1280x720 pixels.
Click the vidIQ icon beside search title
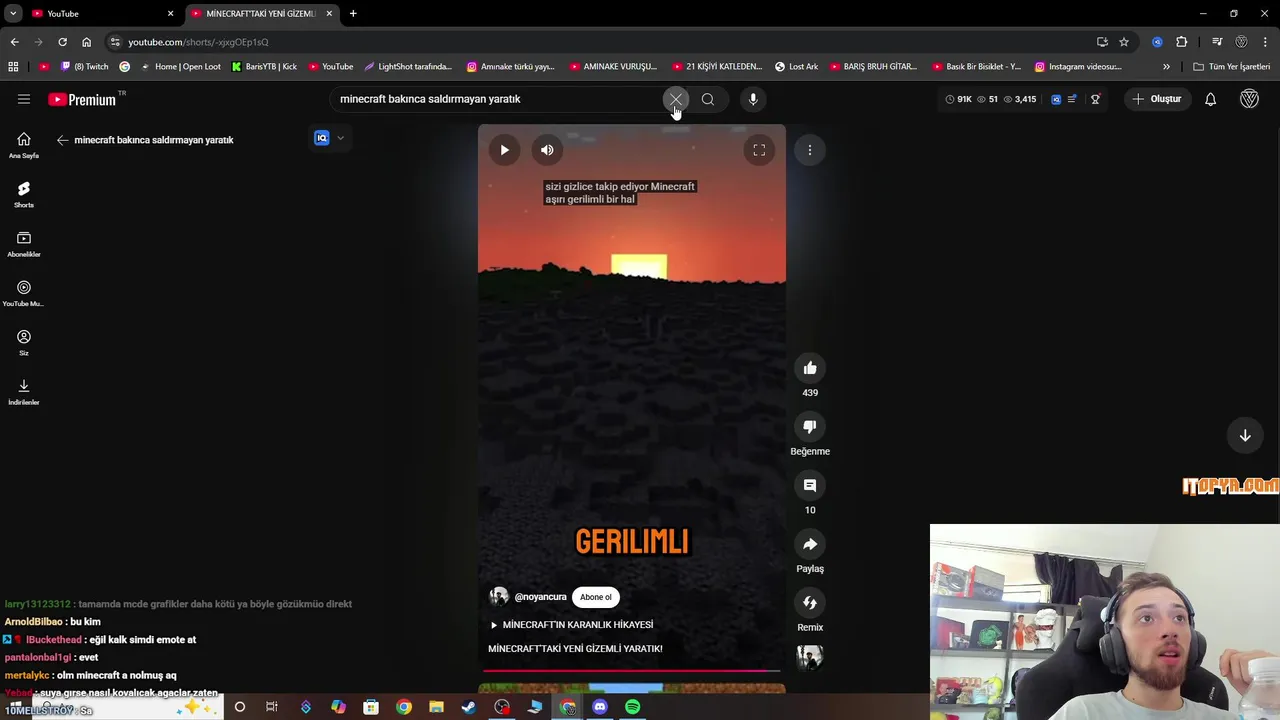[322, 138]
